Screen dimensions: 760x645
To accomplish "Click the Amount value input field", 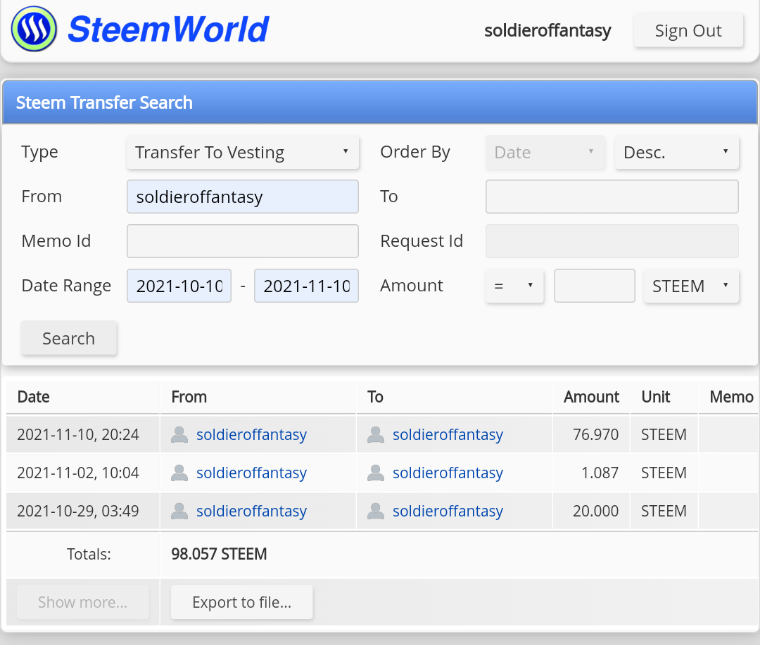I will (595, 286).
